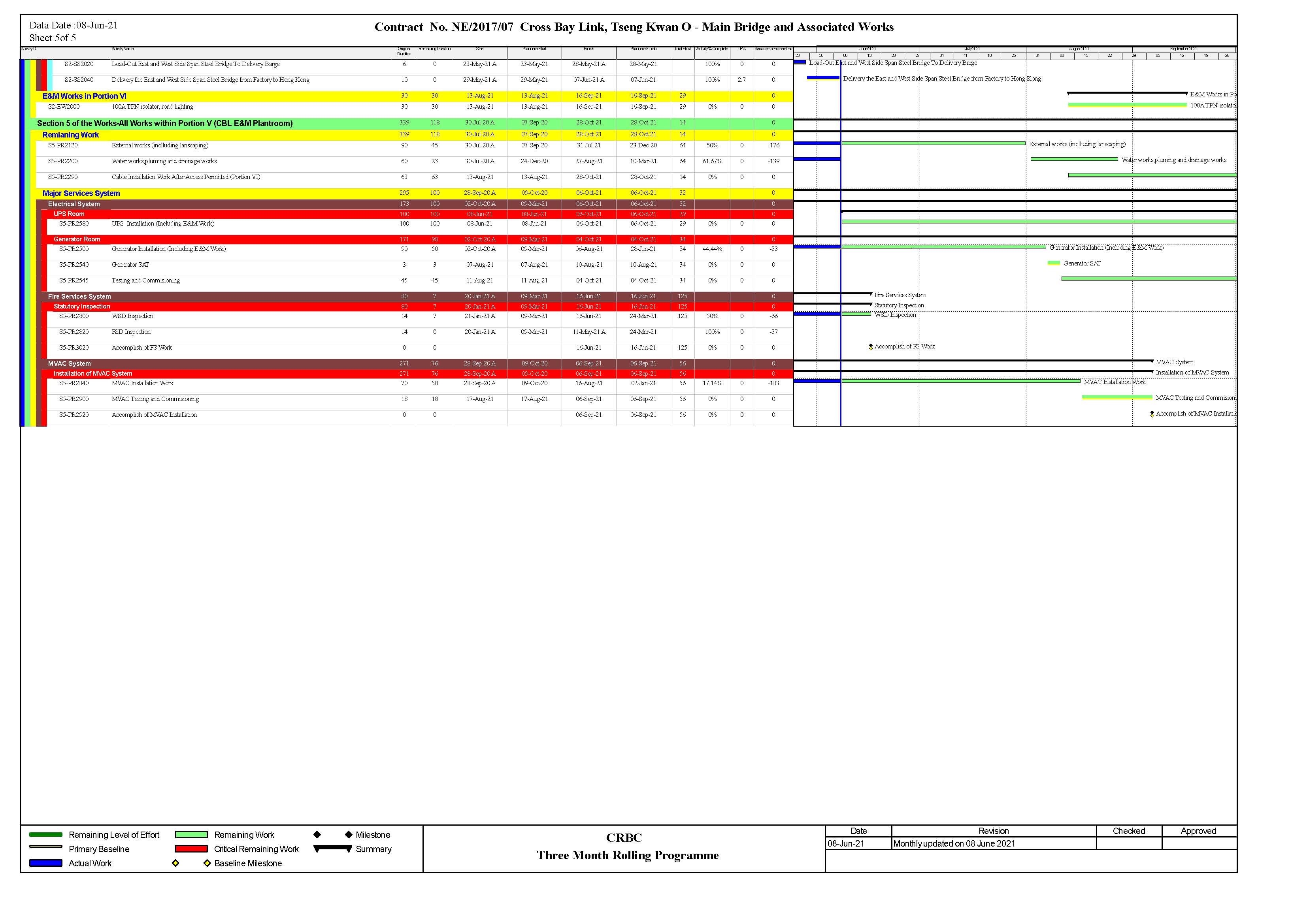Click the Water works, pluming and drainage Gantt bar
The image size is (1307, 924).
1074,159
